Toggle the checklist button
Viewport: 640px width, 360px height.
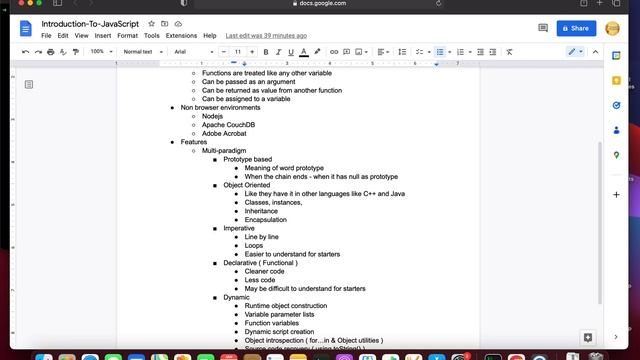[419, 52]
